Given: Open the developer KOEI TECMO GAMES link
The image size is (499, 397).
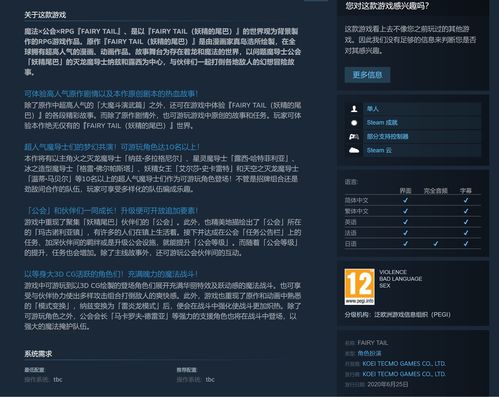Looking at the screenshot, I should [404, 364].
